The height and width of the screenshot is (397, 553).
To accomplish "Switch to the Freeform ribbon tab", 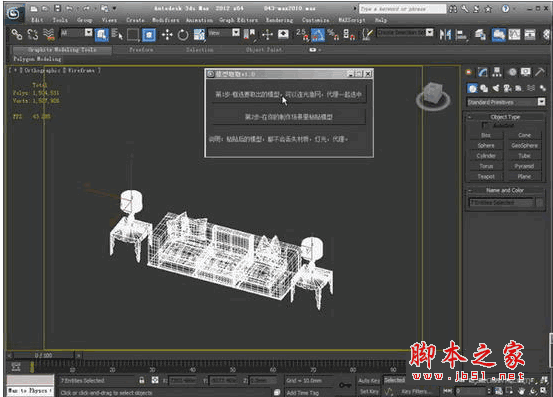I will (141, 50).
